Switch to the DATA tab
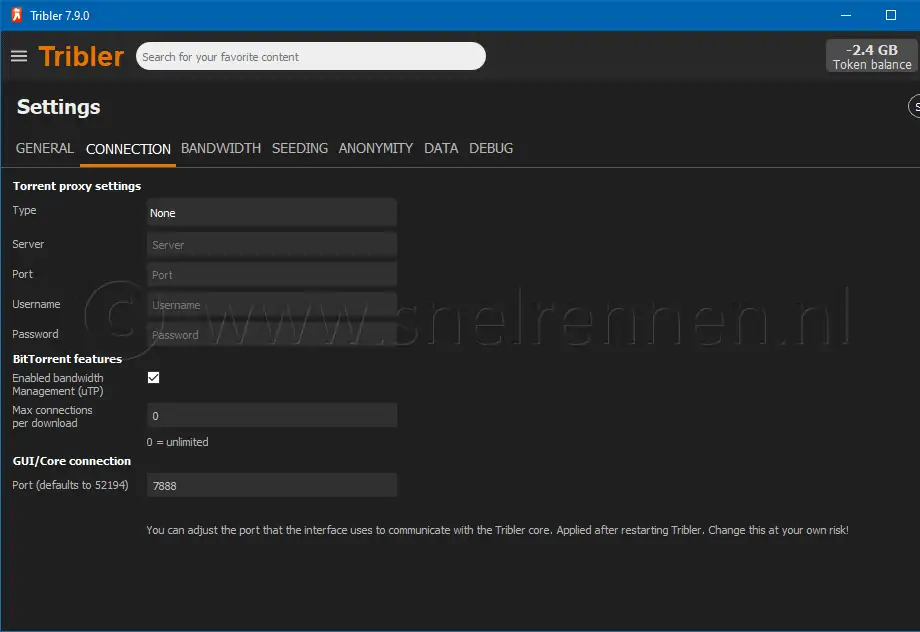Screen dimensions: 920x632 tap(441, 148)
